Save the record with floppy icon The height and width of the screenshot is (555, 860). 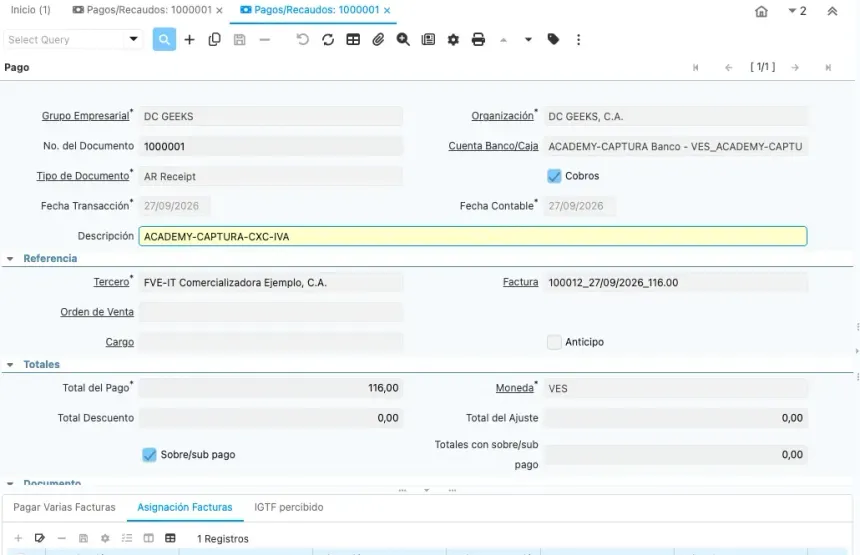pos(240,39)
